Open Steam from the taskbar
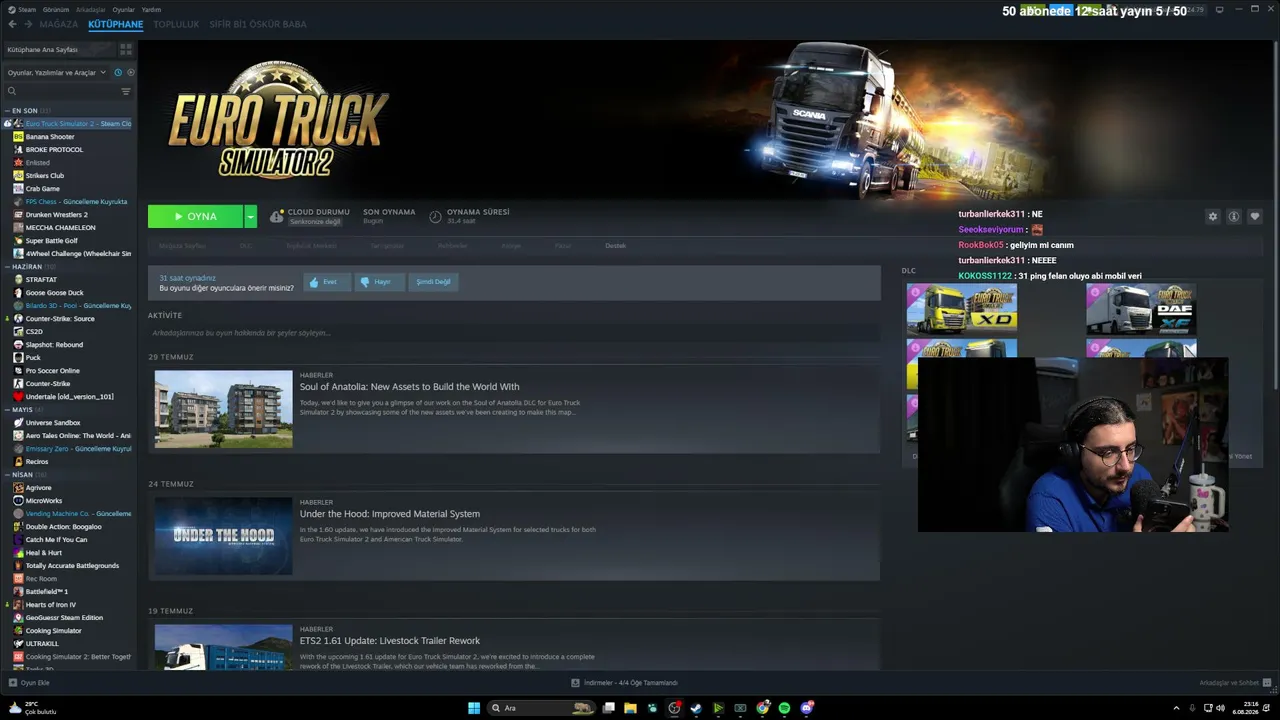The image size is (1280, 720). (x=696, y=708)
